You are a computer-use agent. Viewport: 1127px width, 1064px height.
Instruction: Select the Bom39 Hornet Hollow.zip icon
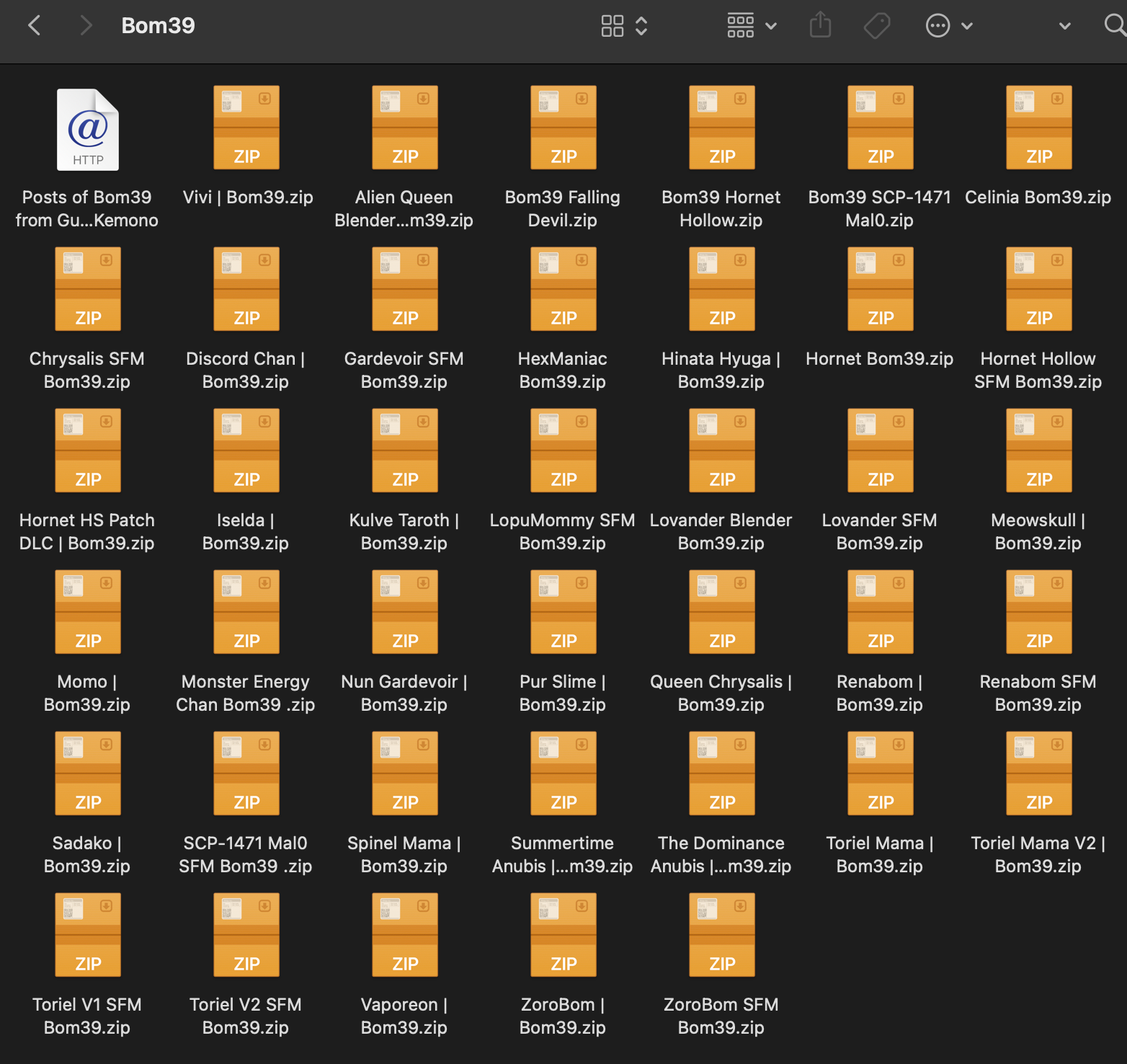point(722,128)
